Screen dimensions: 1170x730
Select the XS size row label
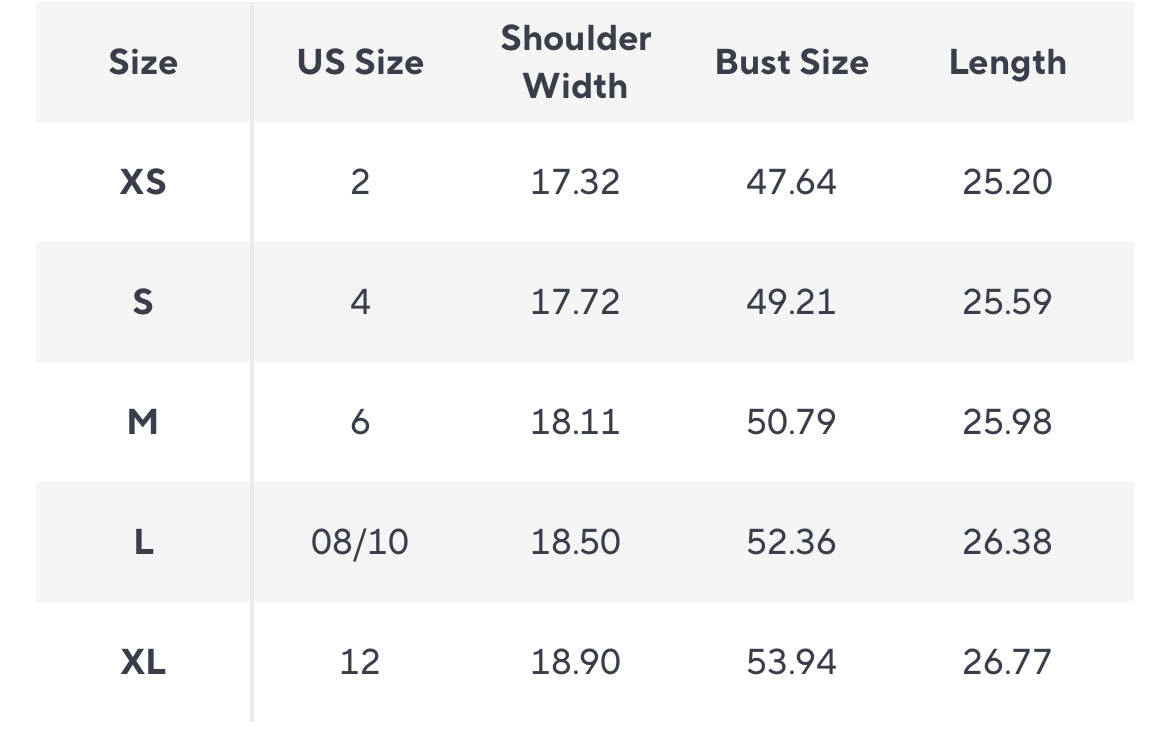(143, 182)
